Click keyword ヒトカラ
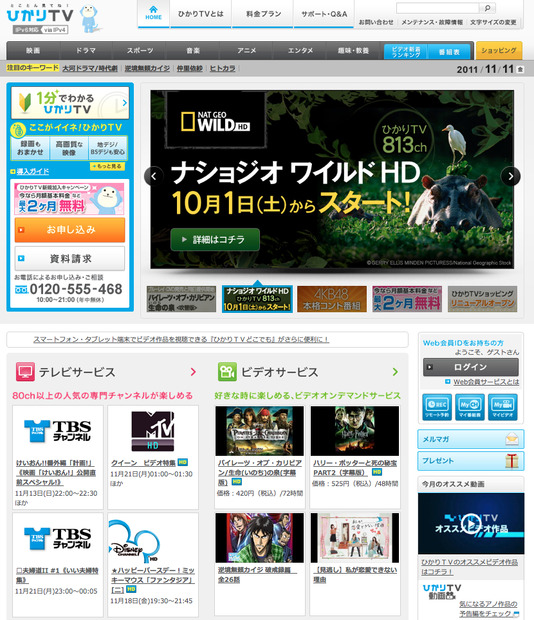Viewport: 534px width, 620px height. tap(222, 68)
